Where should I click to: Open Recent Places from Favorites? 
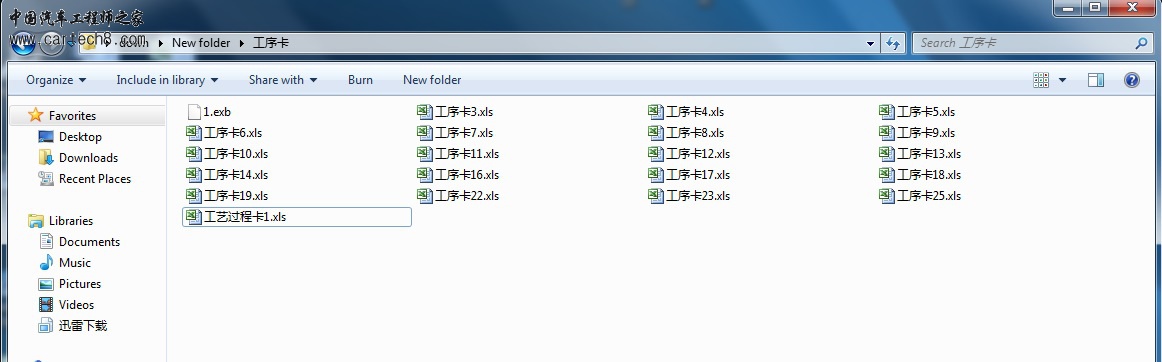[95, 179]
